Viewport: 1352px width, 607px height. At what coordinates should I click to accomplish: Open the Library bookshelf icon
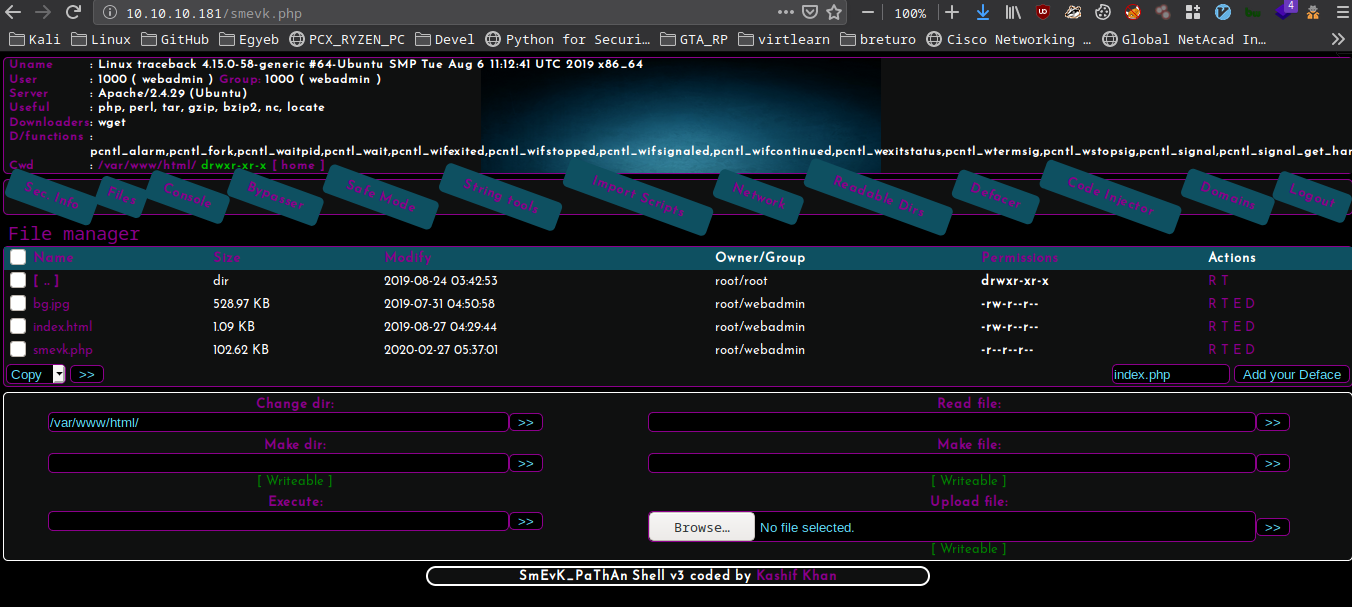[x=1013, y=13]
